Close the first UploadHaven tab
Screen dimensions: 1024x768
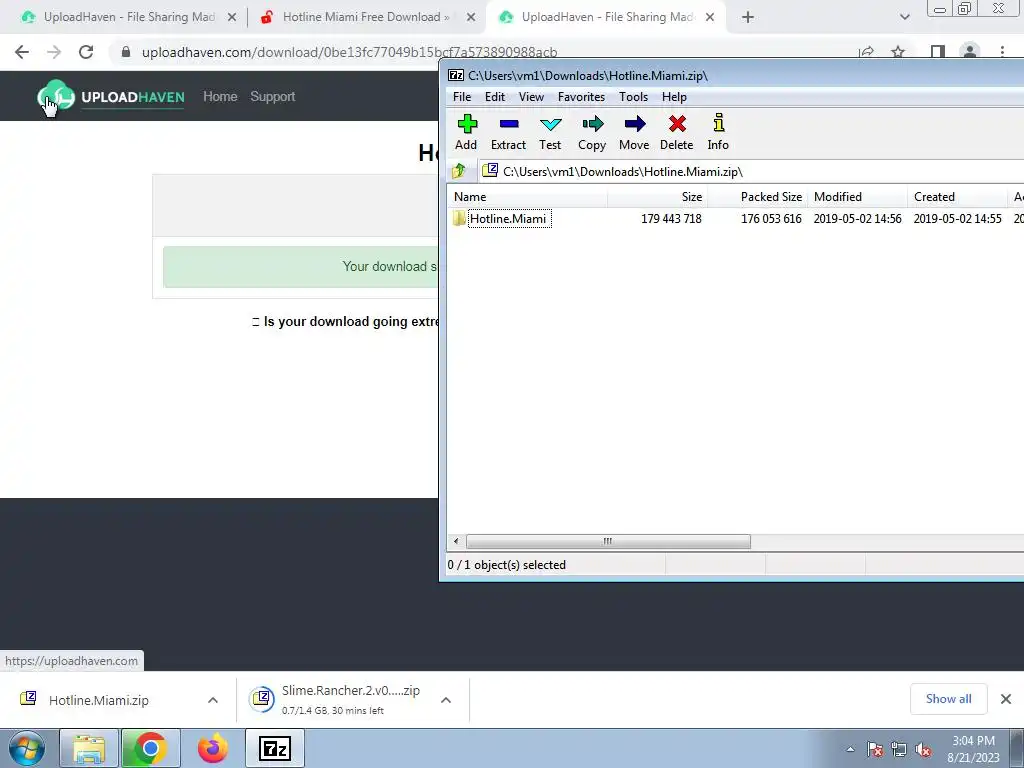(x=232, y=18)
